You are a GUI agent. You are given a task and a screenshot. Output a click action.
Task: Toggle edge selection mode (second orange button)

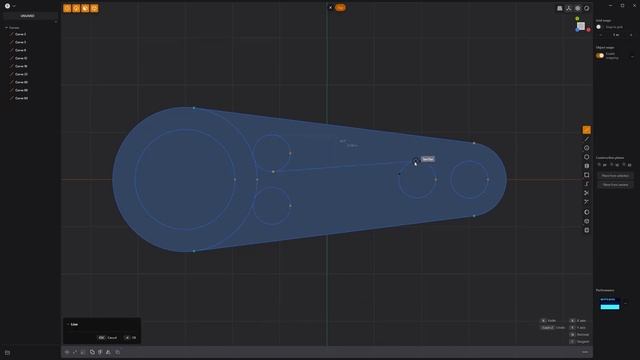pos(76,8)
